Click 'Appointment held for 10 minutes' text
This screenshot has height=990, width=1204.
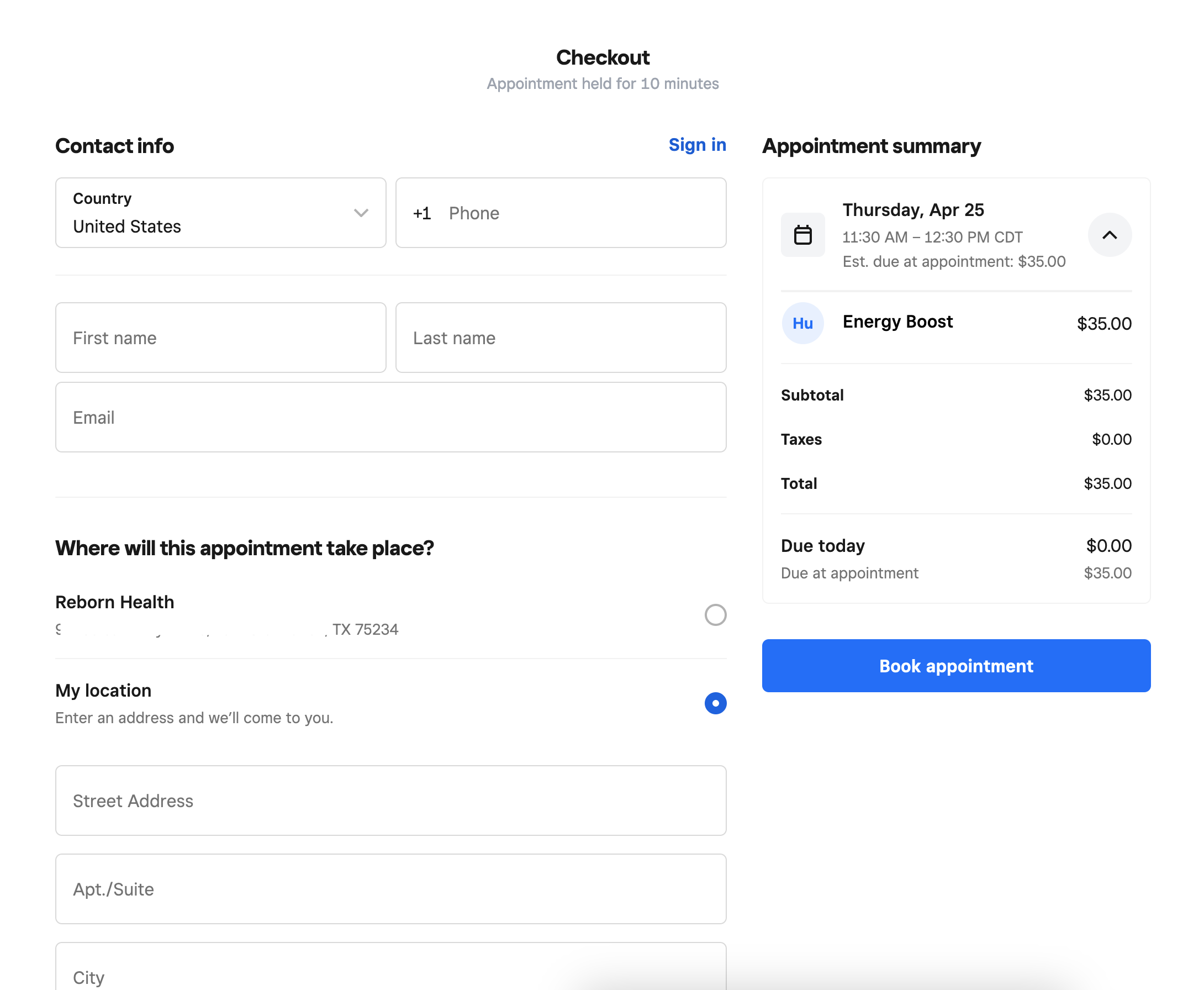(602, 84)
